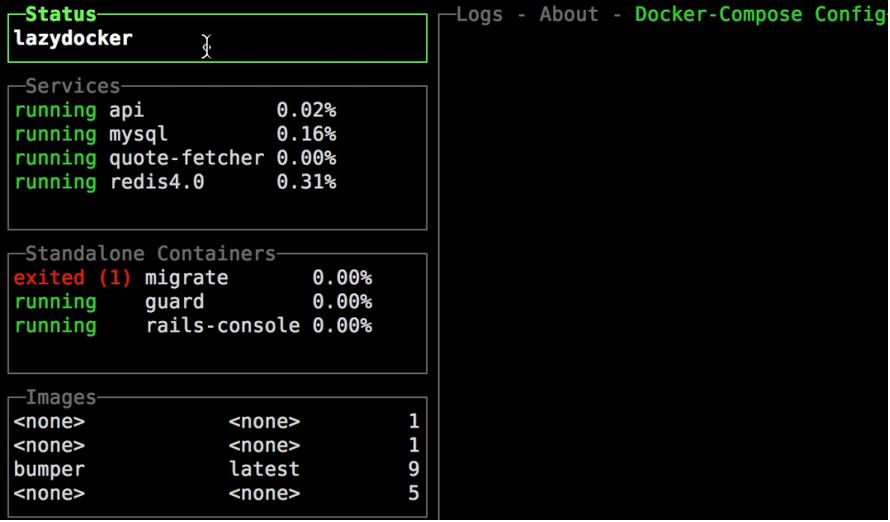Click the red exited (1) status
Screen dimensions: 890x522
73,278
